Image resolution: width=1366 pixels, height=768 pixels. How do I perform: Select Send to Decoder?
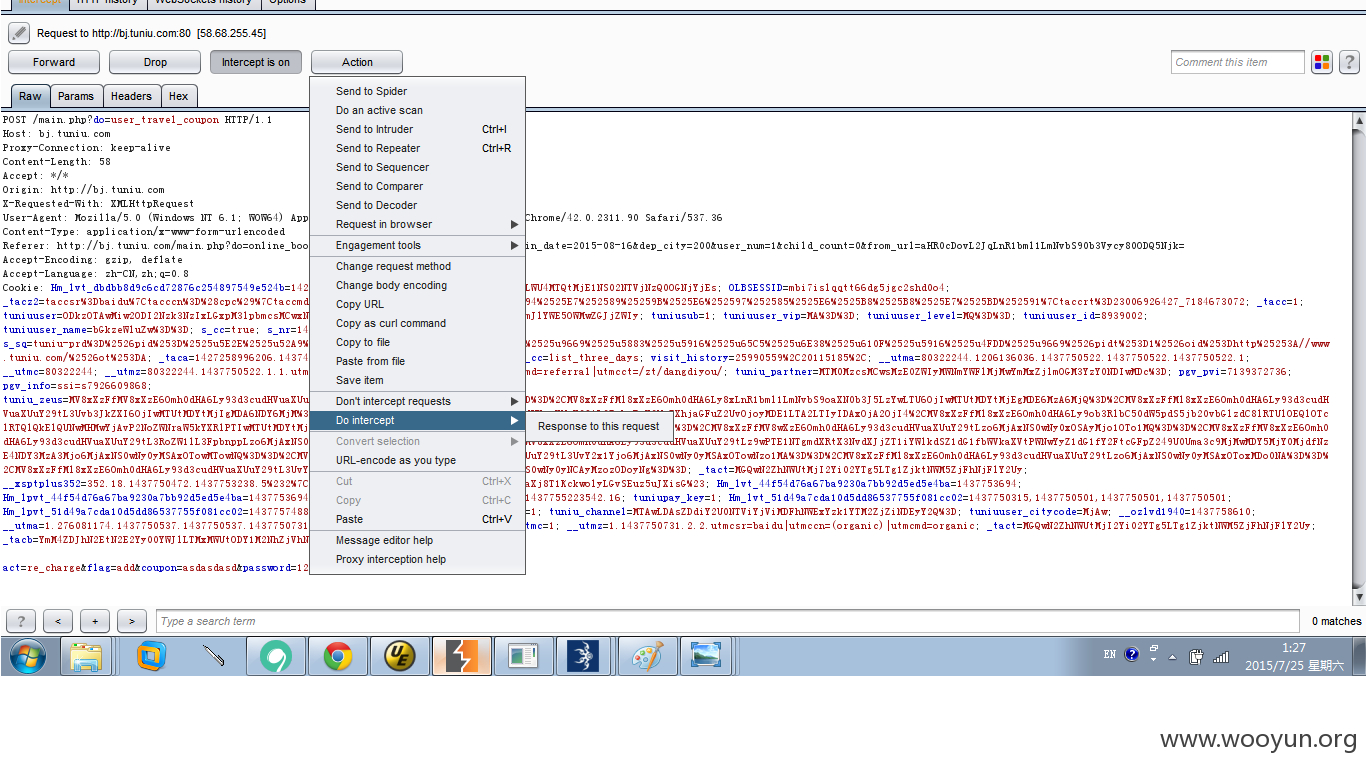click(417, 205)
